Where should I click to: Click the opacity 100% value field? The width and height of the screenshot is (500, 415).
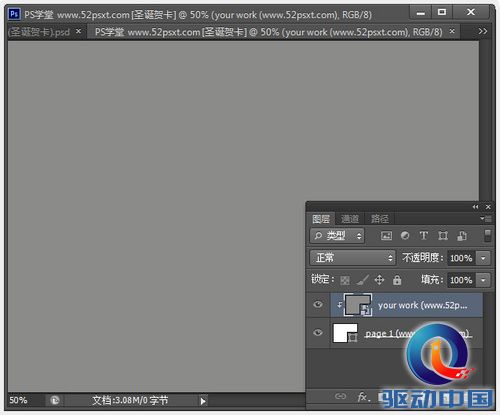(461, 258)
